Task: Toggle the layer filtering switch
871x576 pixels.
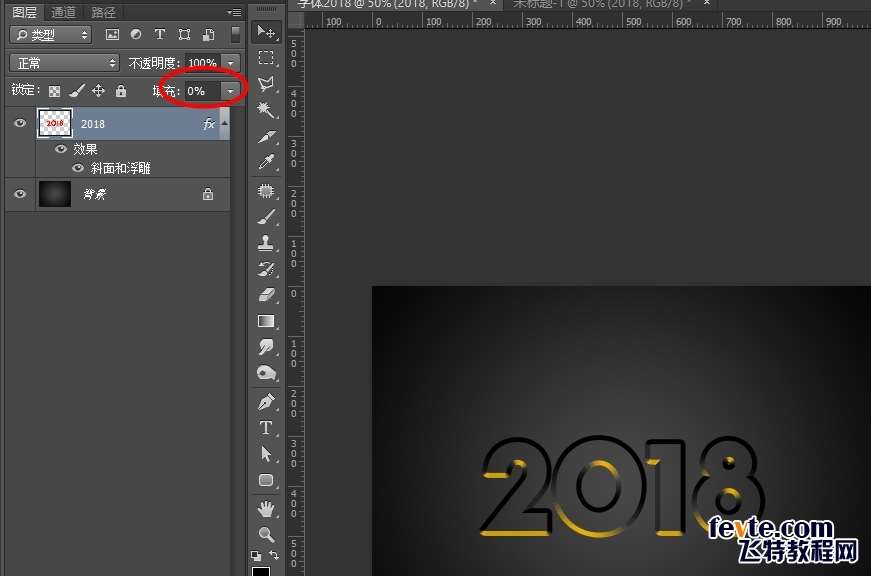Action: coord(236,34)
